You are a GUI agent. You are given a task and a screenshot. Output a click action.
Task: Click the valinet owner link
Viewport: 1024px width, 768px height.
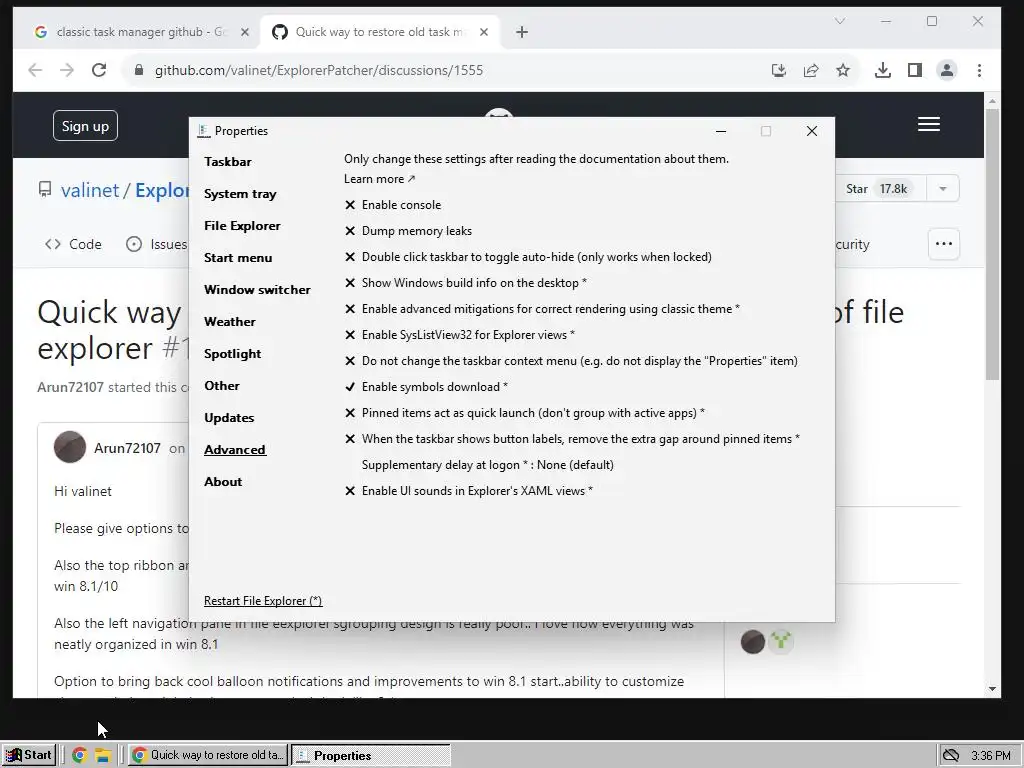coord(90,190)
